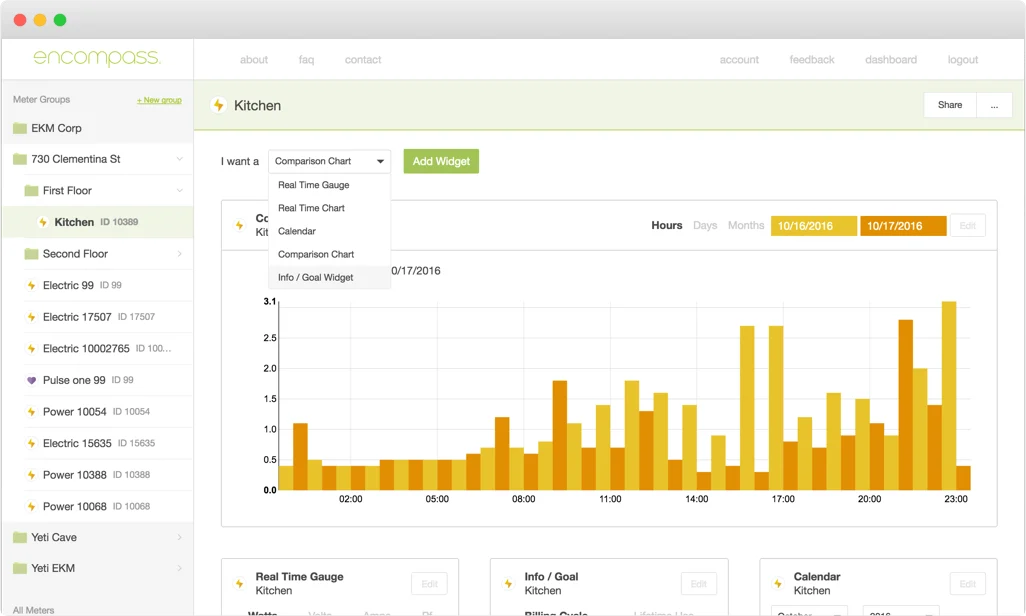Expand the Yeti Cave group chevron
This screenshot has width=1026, height=616.
(179, 537)
